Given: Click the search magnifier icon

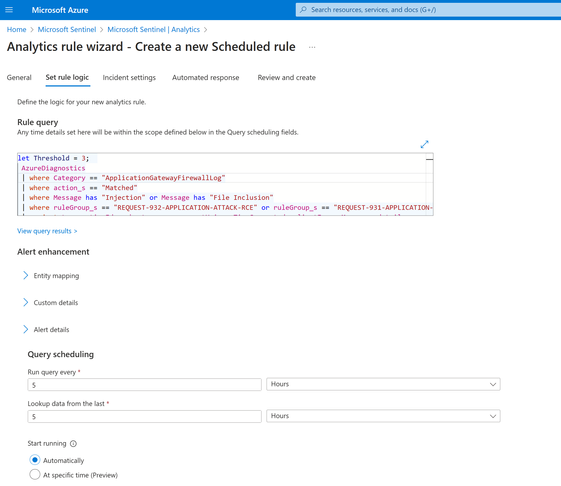Looking at the screenshot, I should (303, 10).
